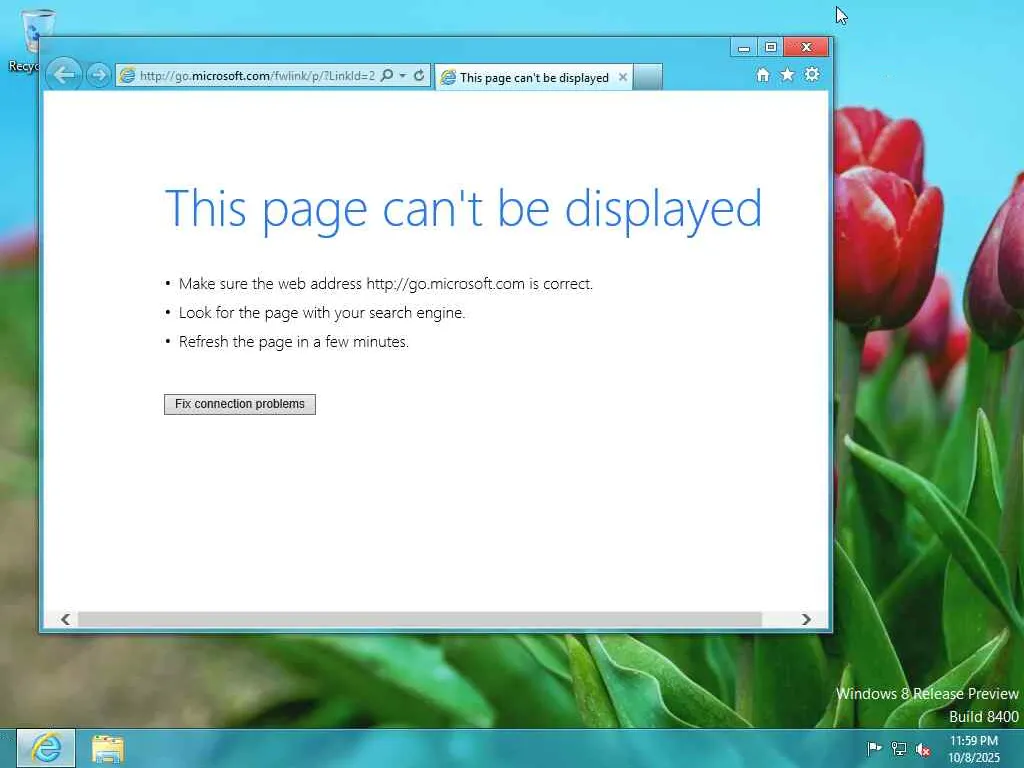Go to the Home page icon
Viewport: 1024px width, 768px height.
tap(763, 75)
